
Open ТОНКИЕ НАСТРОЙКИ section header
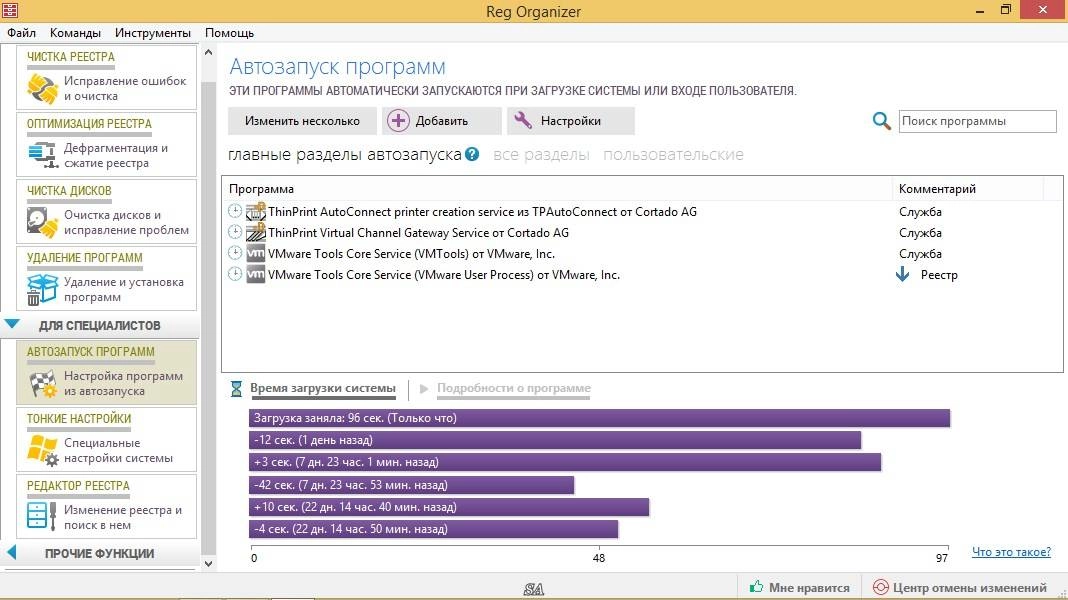79,418
